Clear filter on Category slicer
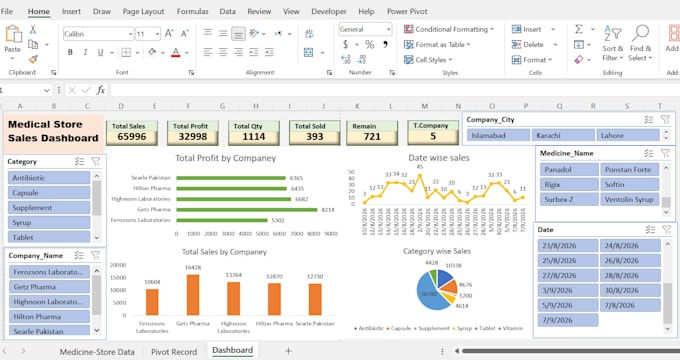This screenshot has width=680, height=360. point(95,161)
